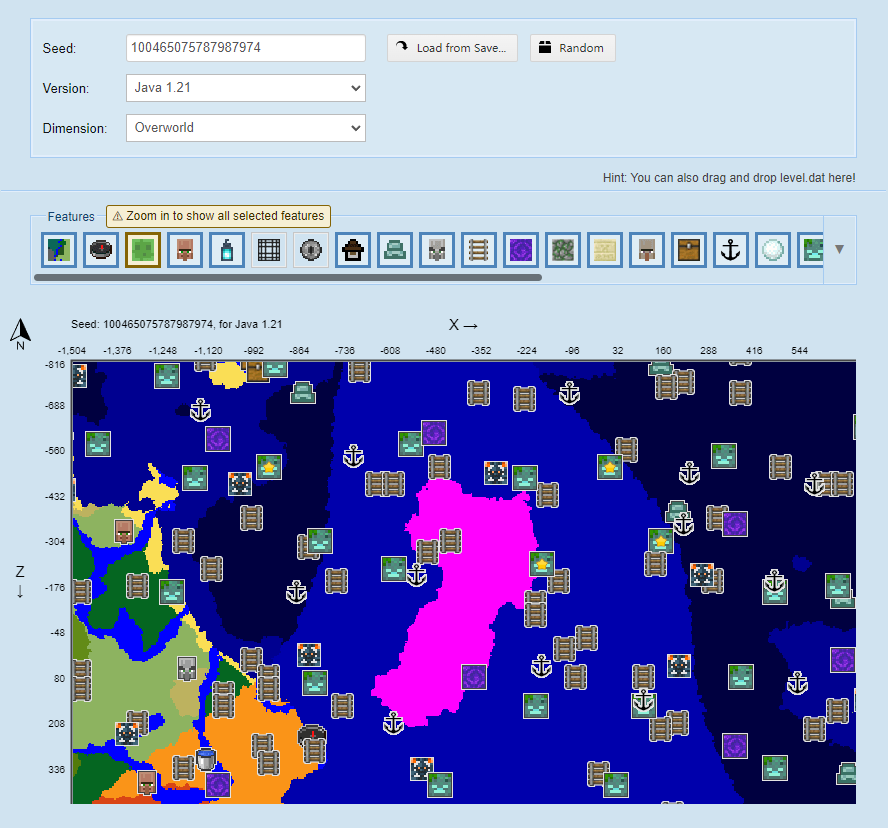The height and width of the screenshot is (828, 888).
Task: Click the white snowball Igloo feature icon
Action: [x=771, y=250]
